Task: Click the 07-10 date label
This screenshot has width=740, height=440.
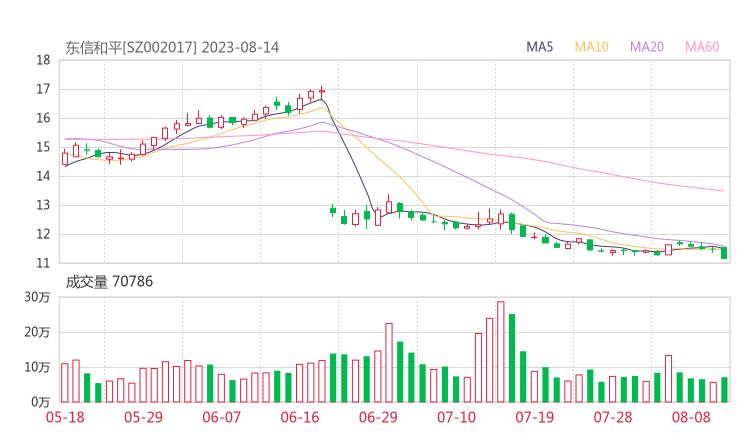Action: point(456,417)
